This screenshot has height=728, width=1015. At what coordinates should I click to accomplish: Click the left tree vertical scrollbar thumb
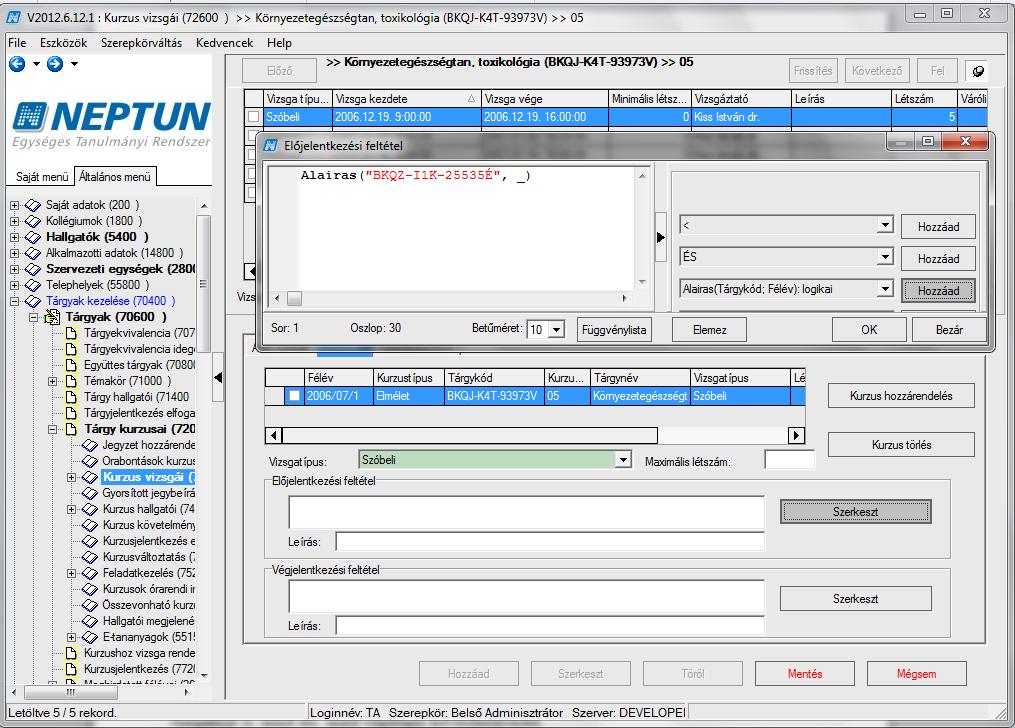pyautogui.click(x=203, y=283)
